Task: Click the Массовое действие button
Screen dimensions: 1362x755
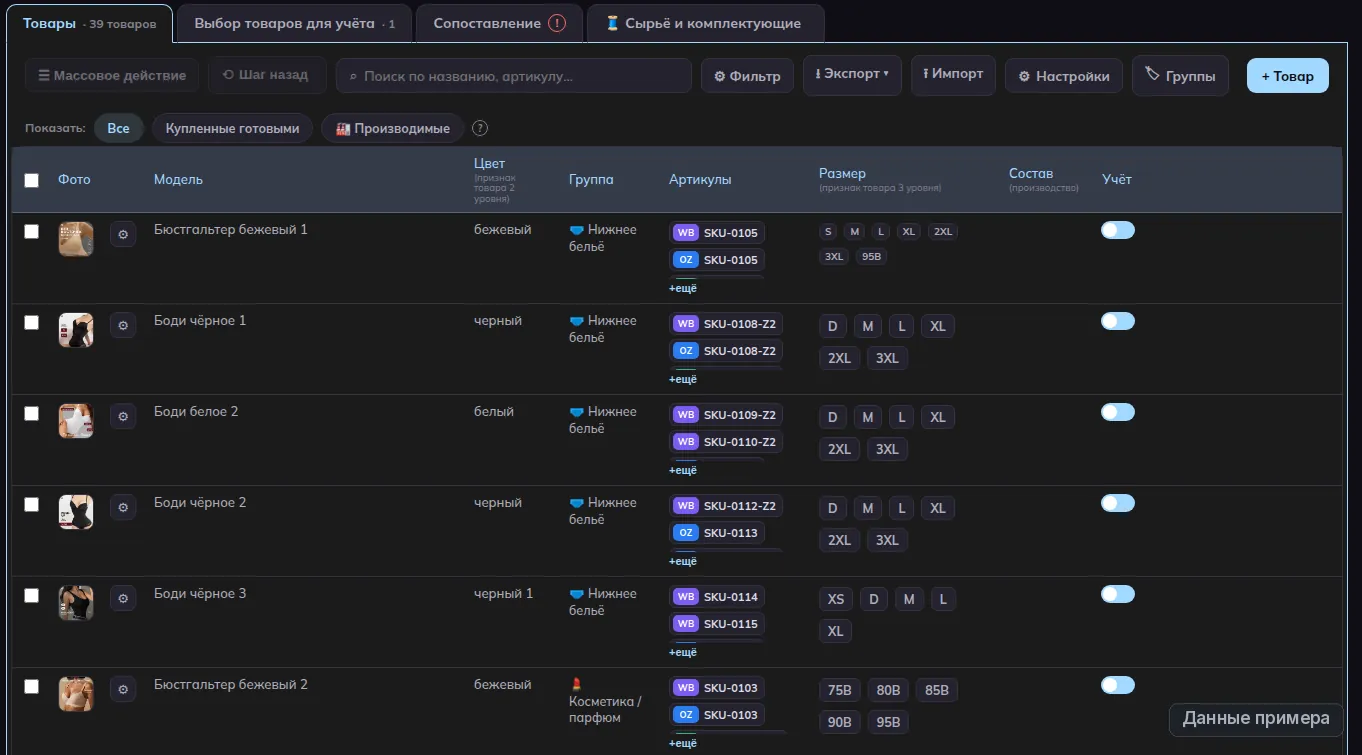Action: pos(112,76)
